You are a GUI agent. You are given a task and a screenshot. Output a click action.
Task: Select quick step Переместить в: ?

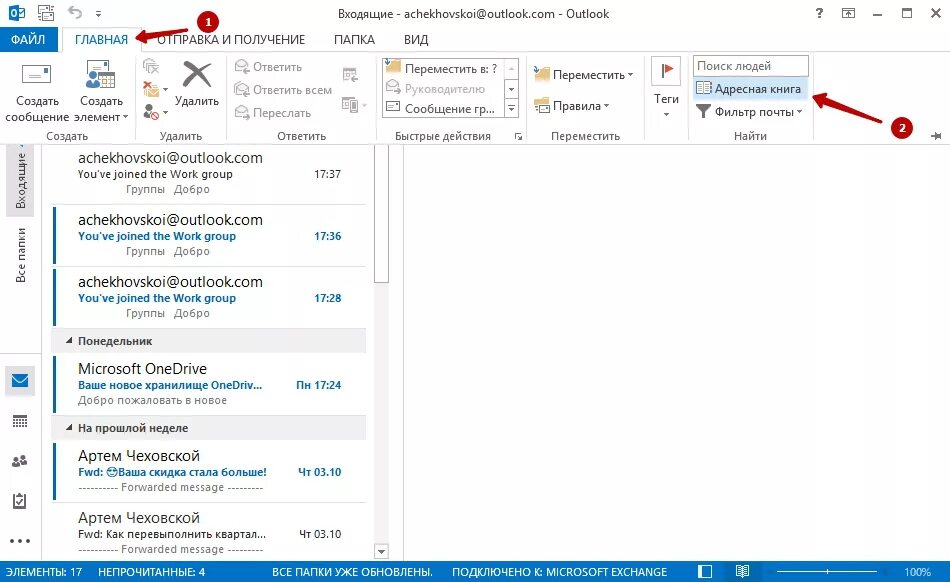443,68
